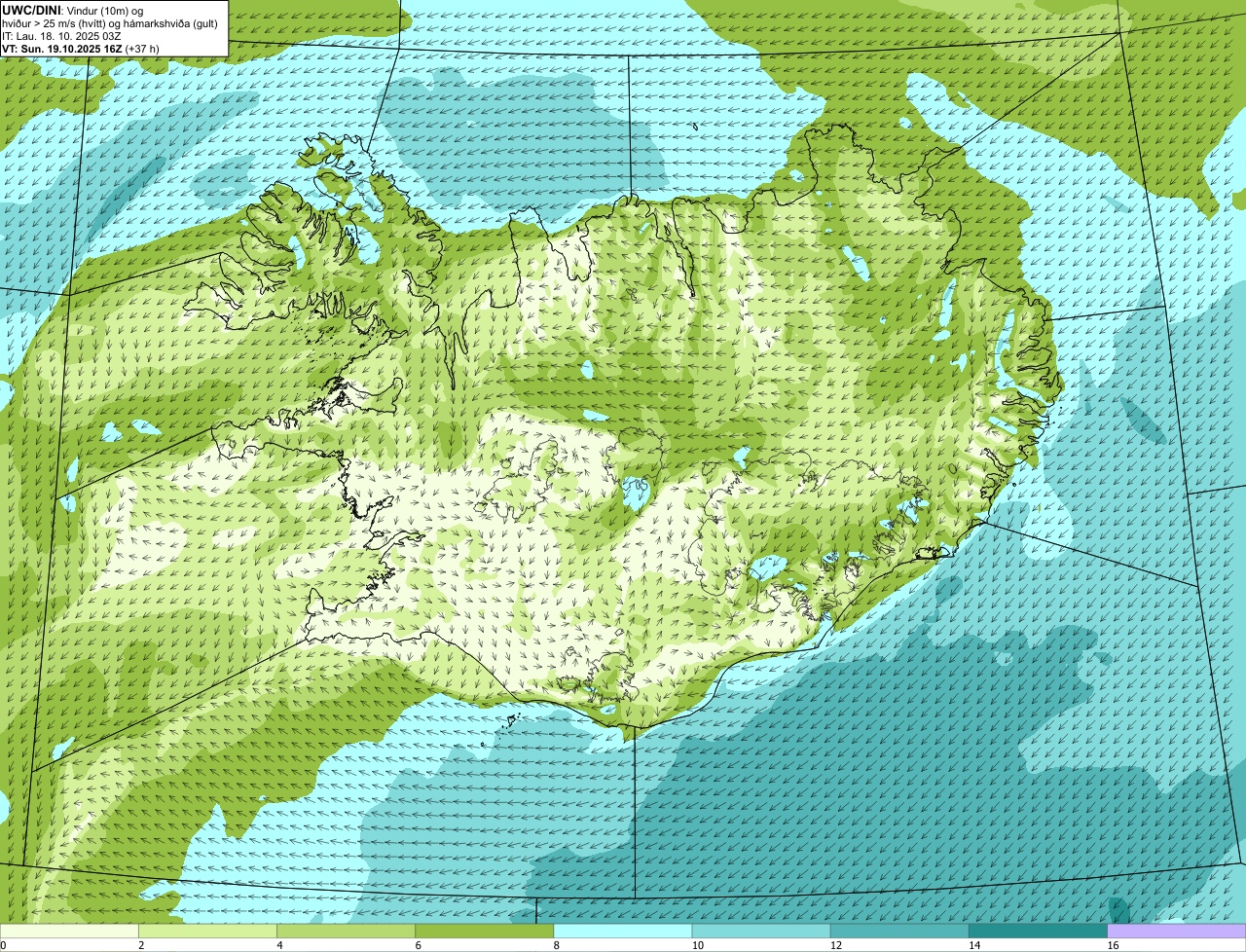1246x952 pixels.
Task: Click the legend tick label "2"
Action: (x=141, y=945)
